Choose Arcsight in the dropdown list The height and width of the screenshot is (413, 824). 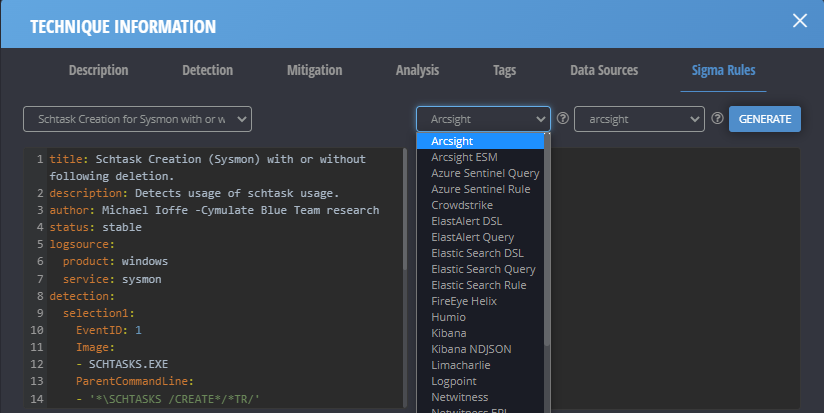[480, 141]
